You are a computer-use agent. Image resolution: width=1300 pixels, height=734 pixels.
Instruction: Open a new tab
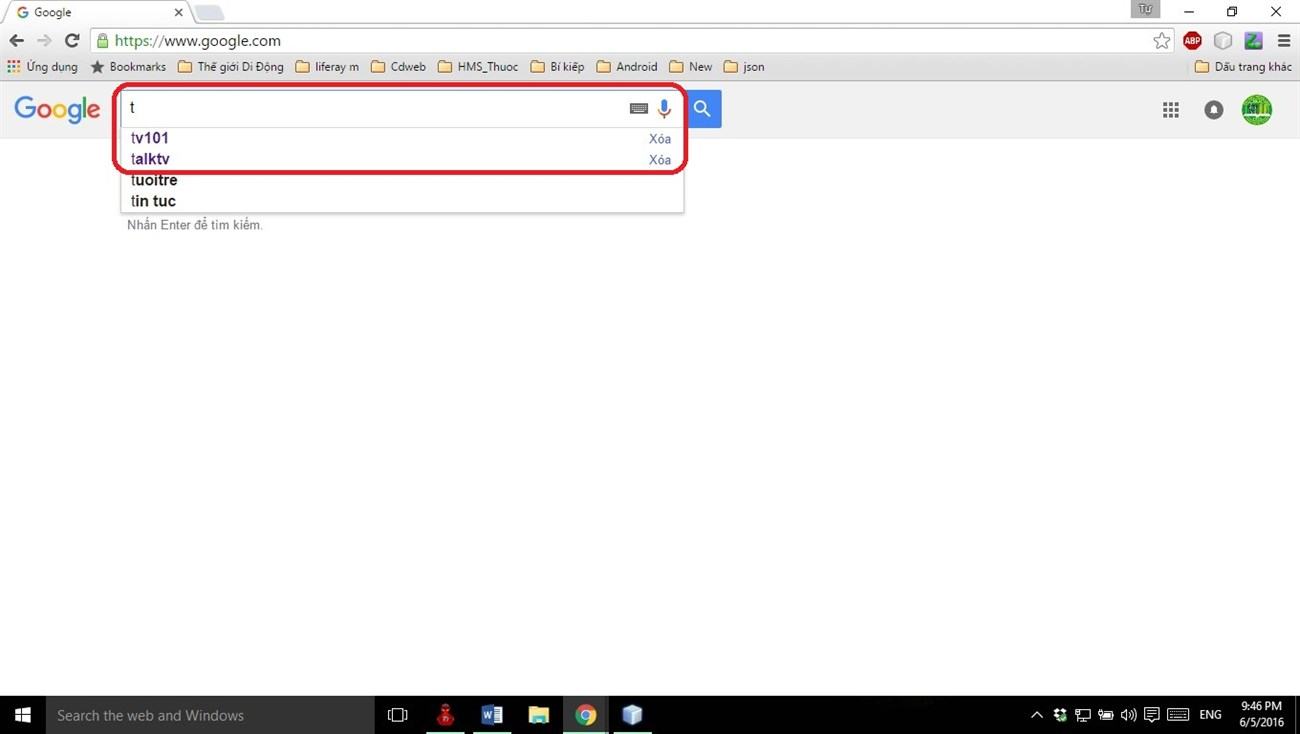[209, 13]
